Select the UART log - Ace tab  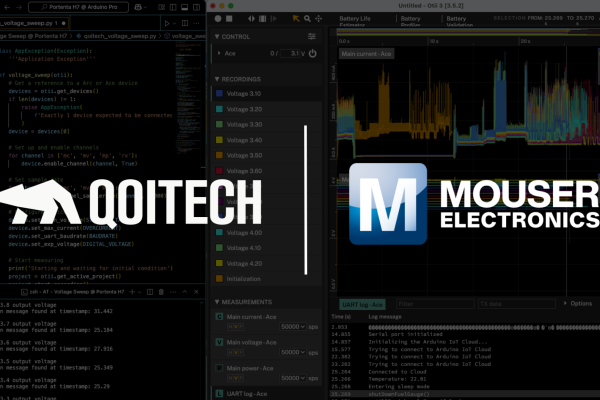click(362, 304)
